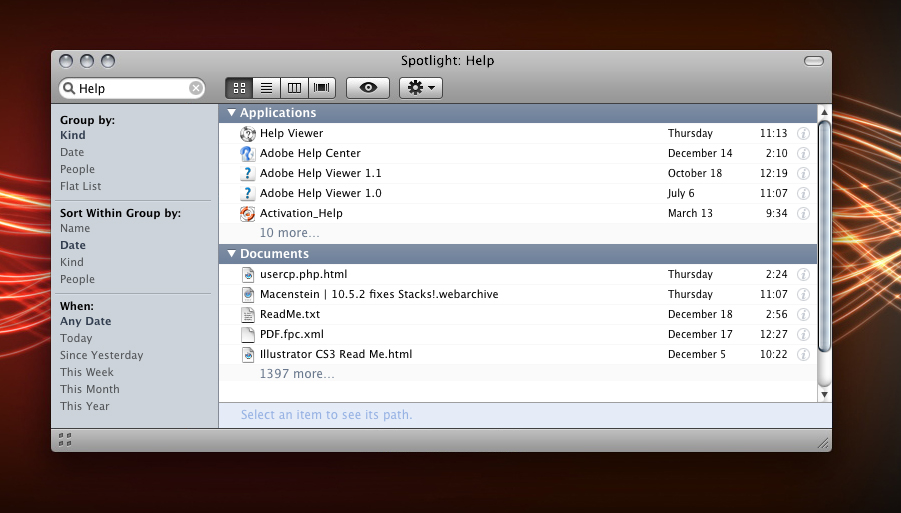Screen dimensions: 901x513
Task: Switch to icon view mode
Action: click(x=239, y=88)
